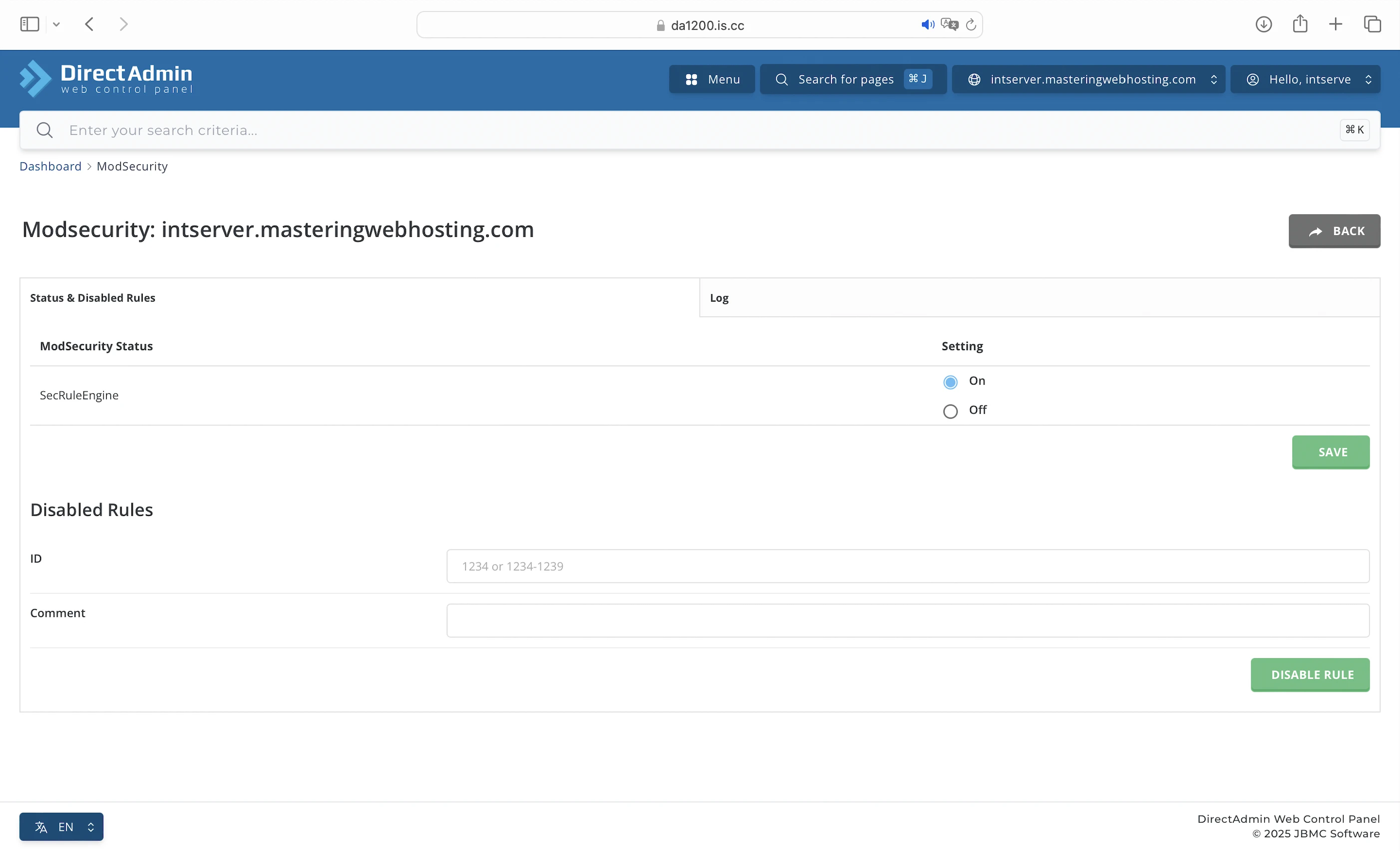Switch to the Log tab
The width and height of the screenshot is (1400, 851).
tap(719, 298)
